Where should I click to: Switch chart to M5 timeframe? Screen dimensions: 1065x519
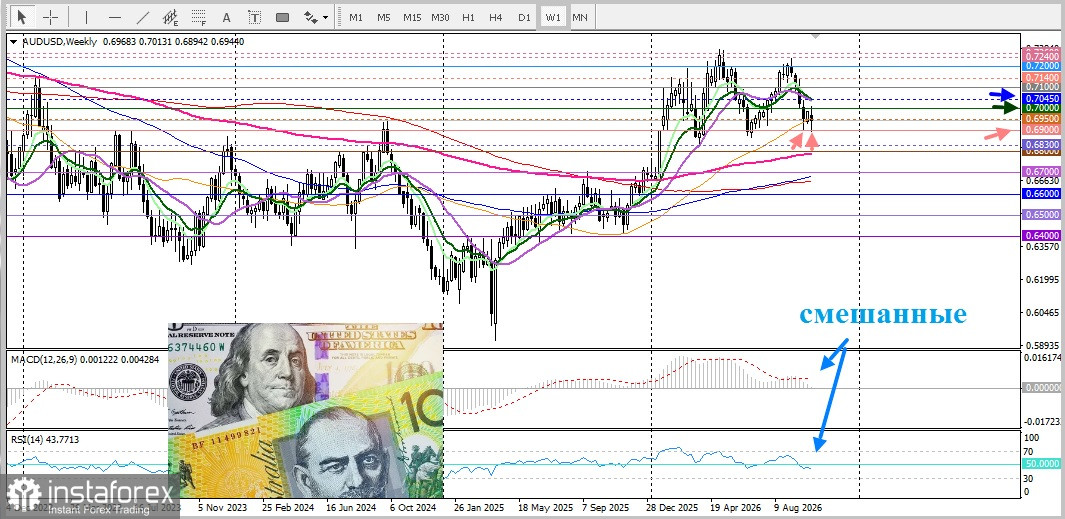click(384, 17)
